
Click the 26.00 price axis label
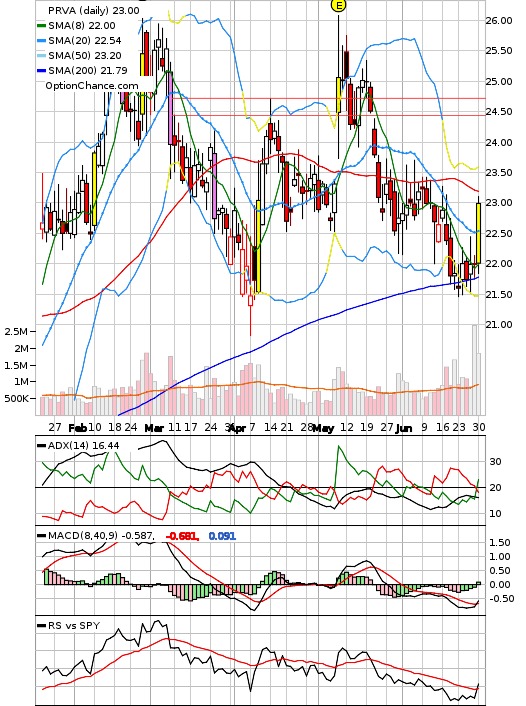pos(499,20)
